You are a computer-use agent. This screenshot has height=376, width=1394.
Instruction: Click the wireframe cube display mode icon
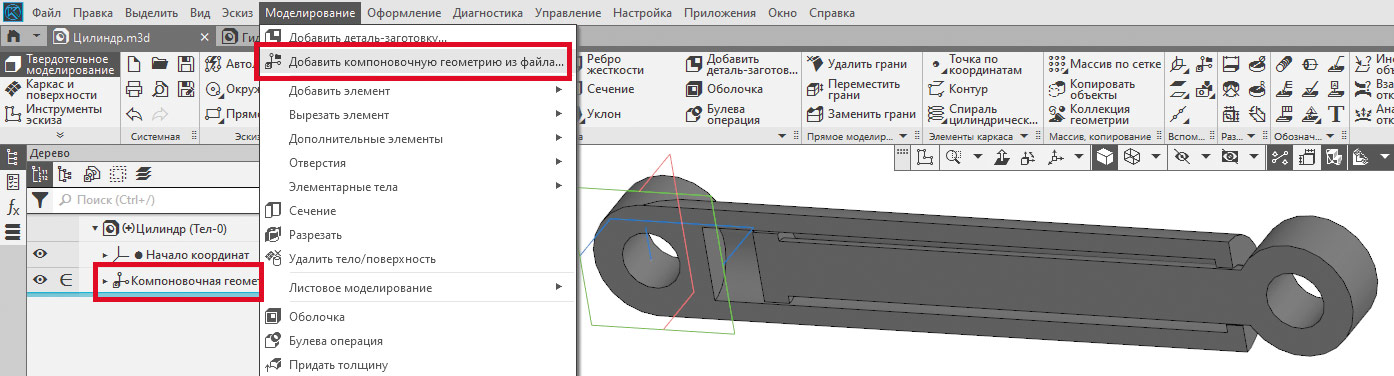click(x=1132, y=157)
